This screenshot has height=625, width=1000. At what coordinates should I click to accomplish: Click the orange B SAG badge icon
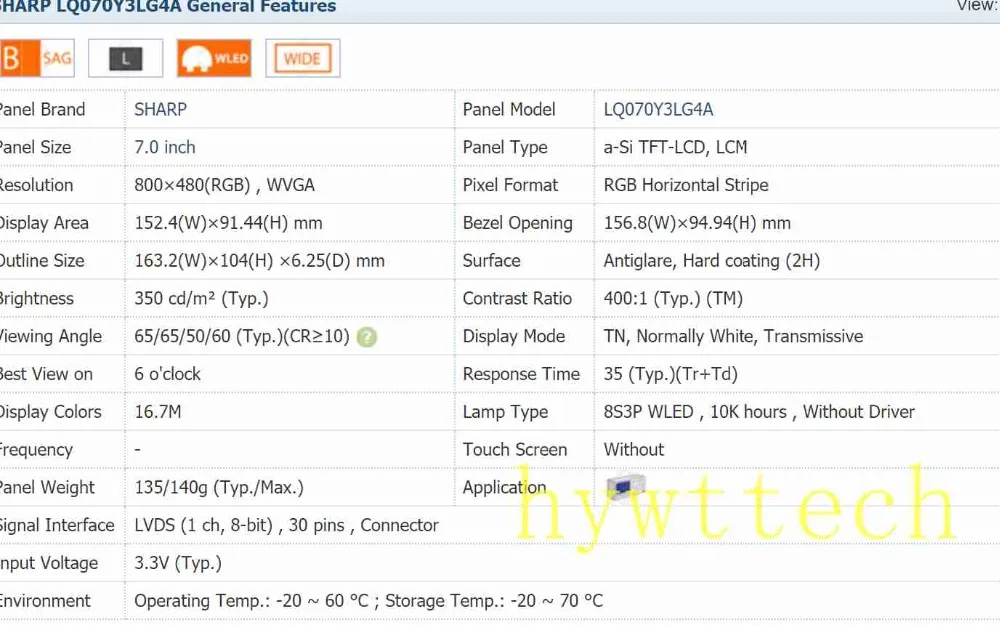(x=37, y=58)
